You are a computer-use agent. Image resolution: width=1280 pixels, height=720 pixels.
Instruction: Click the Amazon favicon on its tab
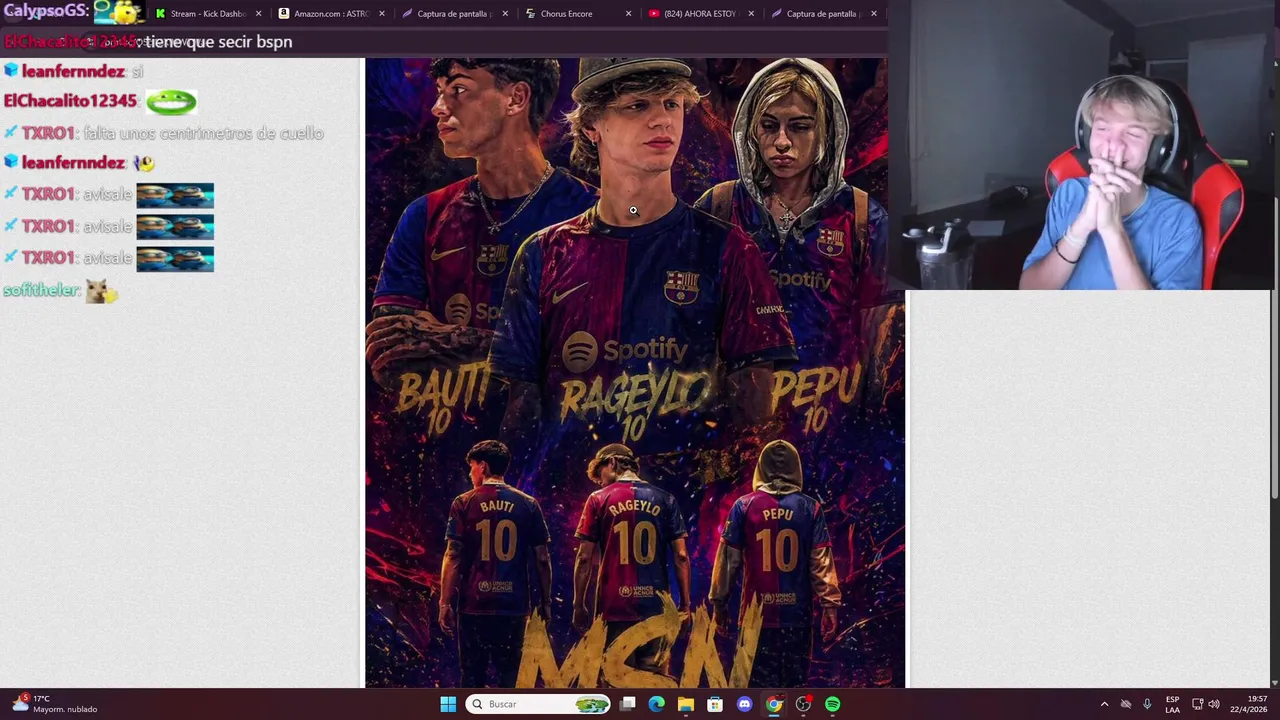[284, 14]
